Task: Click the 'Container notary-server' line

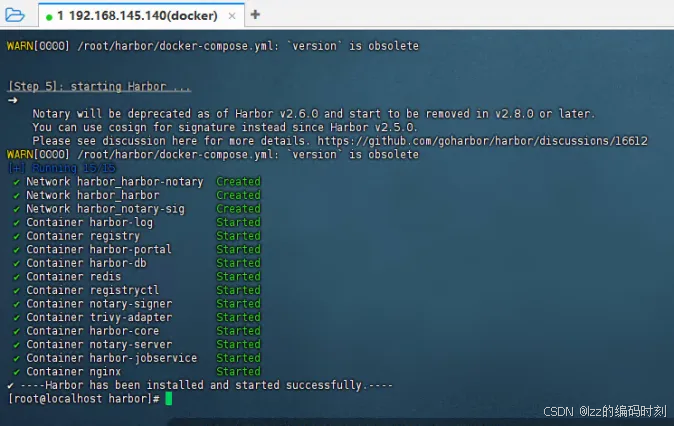Action: 137,344
